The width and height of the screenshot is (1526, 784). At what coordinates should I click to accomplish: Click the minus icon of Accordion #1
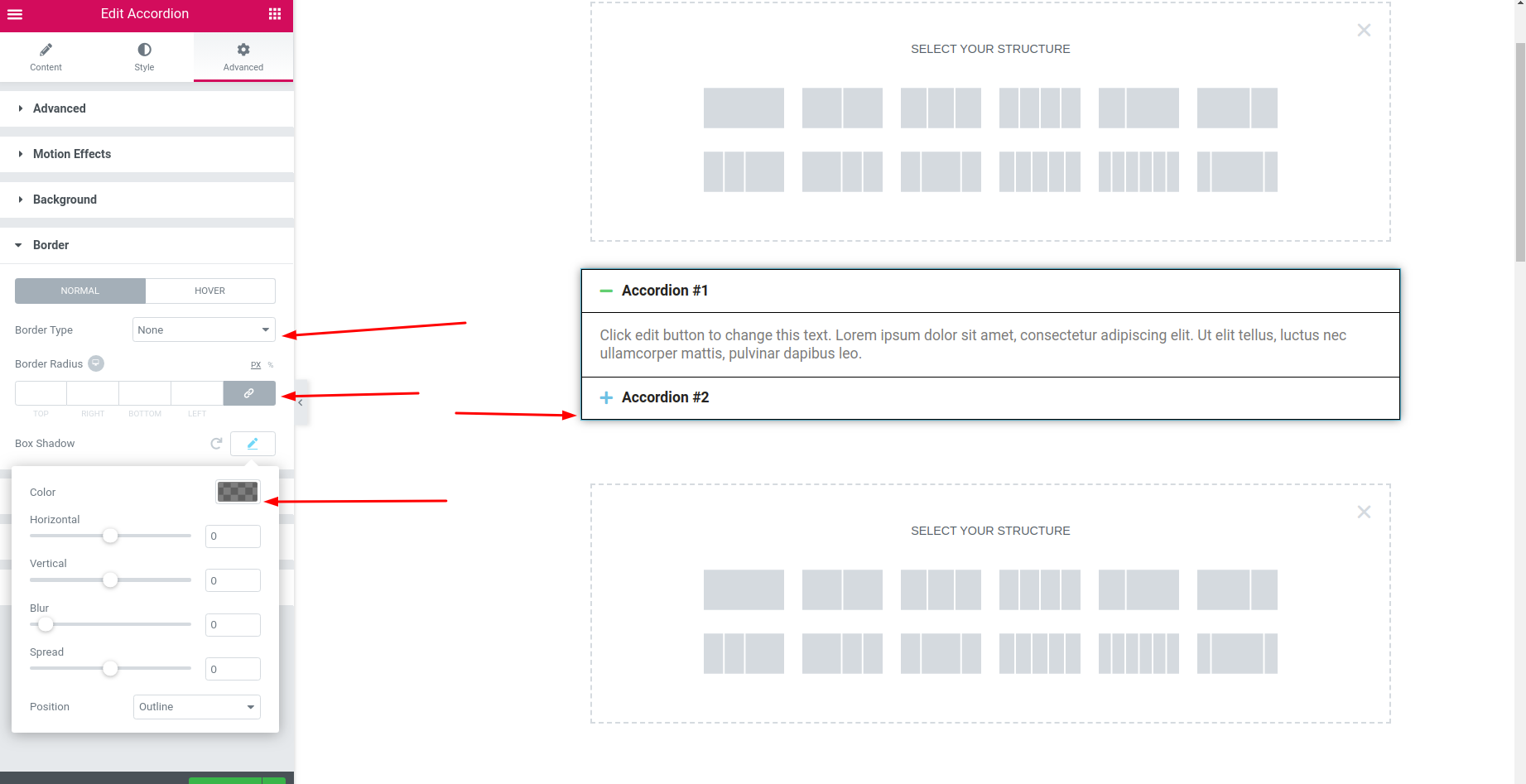click(x=606, y=291)
